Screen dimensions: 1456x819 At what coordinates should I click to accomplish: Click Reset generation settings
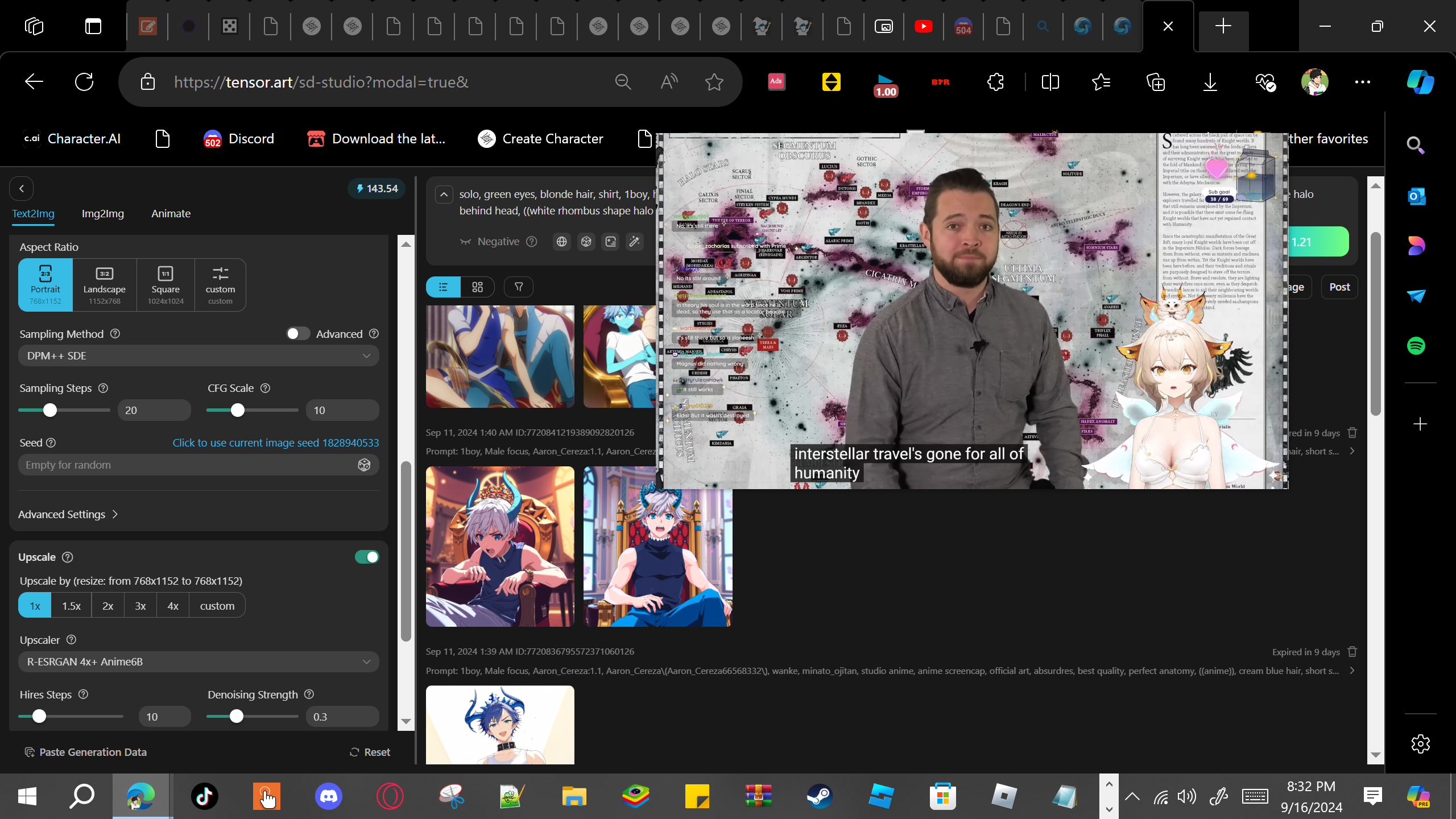[x=370, y=752]
